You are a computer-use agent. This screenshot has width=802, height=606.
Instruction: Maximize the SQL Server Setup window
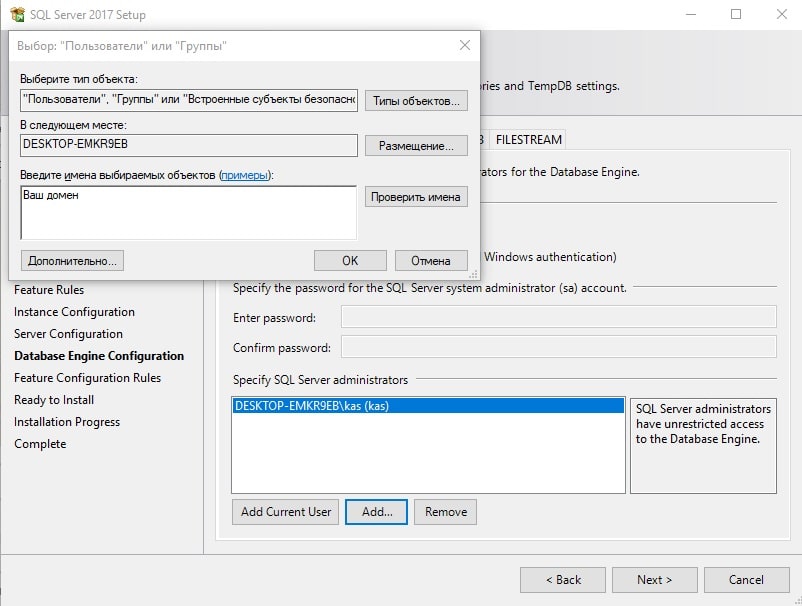point(736,14)
